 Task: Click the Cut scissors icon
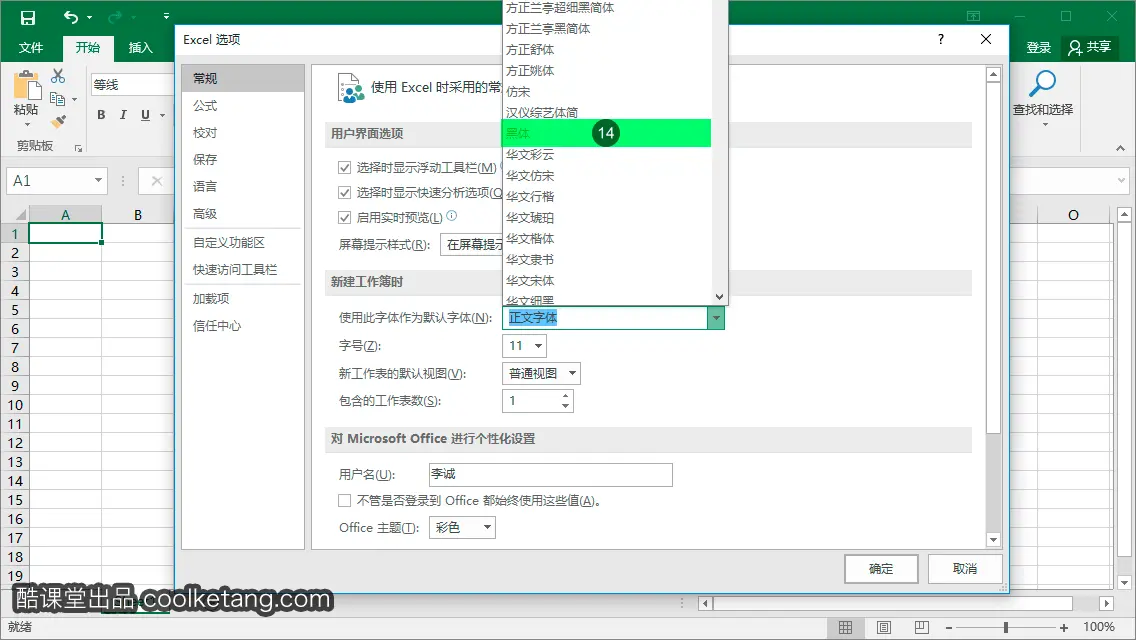pyautogui.click(x=58, y=75)
